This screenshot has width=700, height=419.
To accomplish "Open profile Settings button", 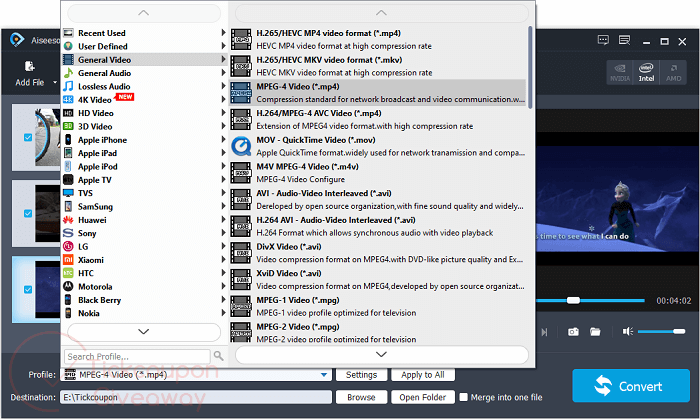I will coord(361,375).
